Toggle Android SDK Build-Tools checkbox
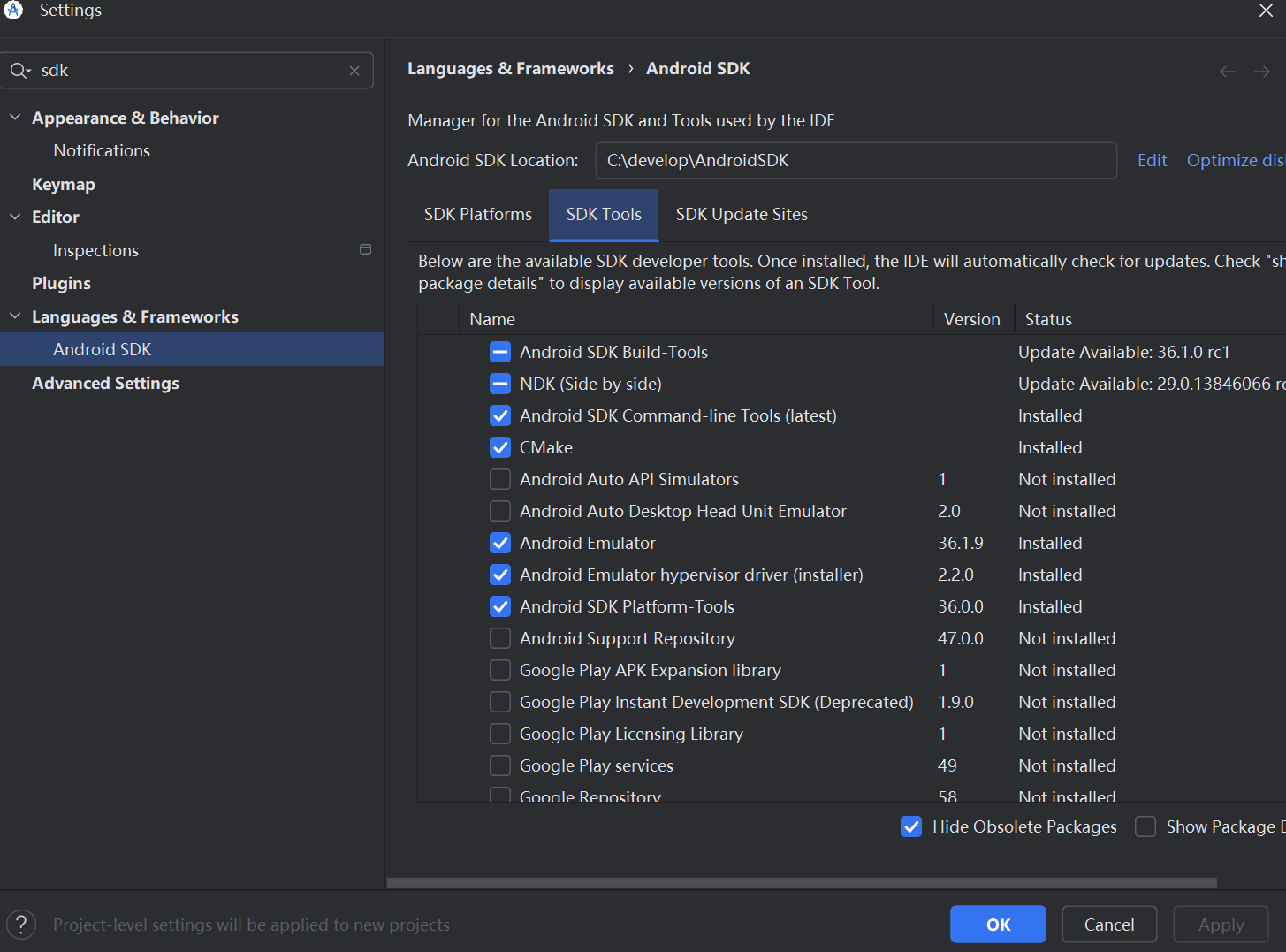Viewport: 1286px width, 952px height. [500, 352]
